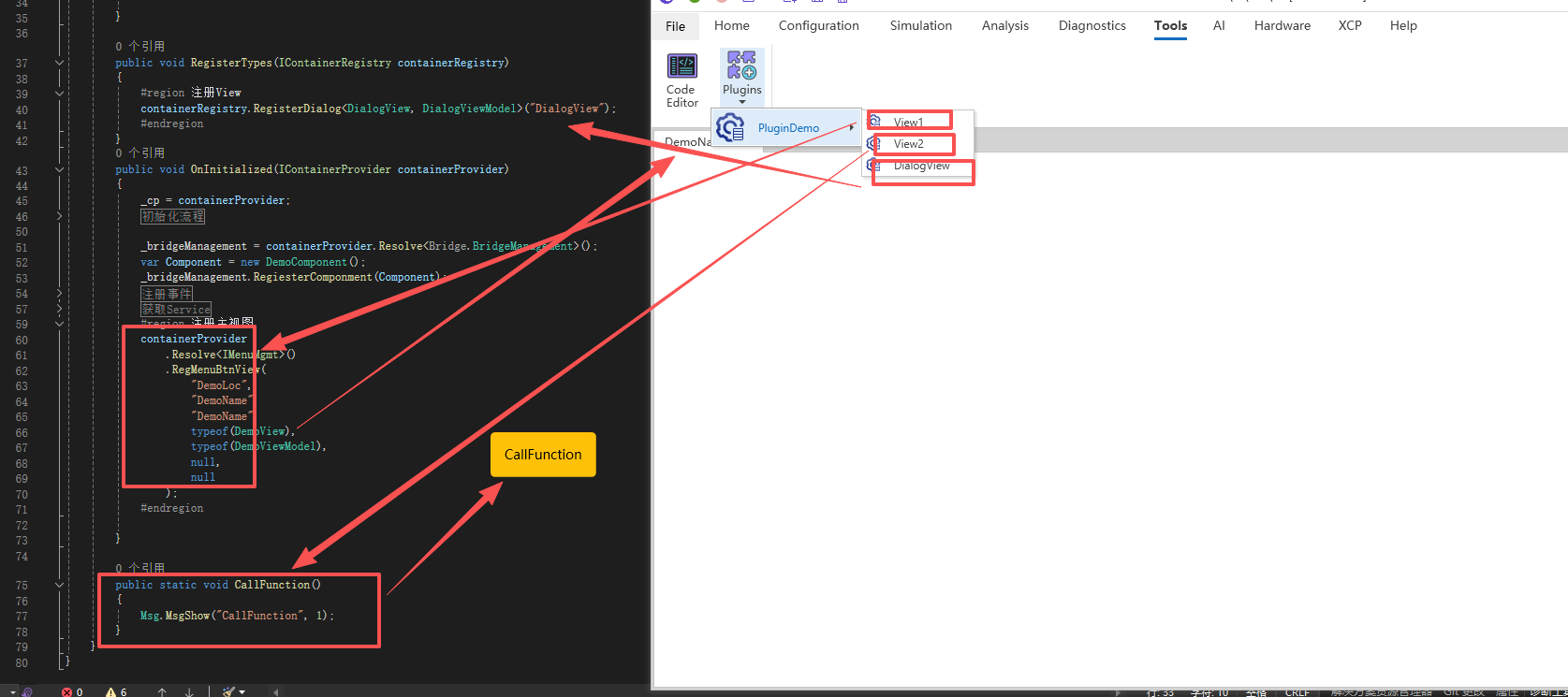Collapse the CallFunction method at line 75
This screenshot has height=697, width=1568.
coord(59,585)
